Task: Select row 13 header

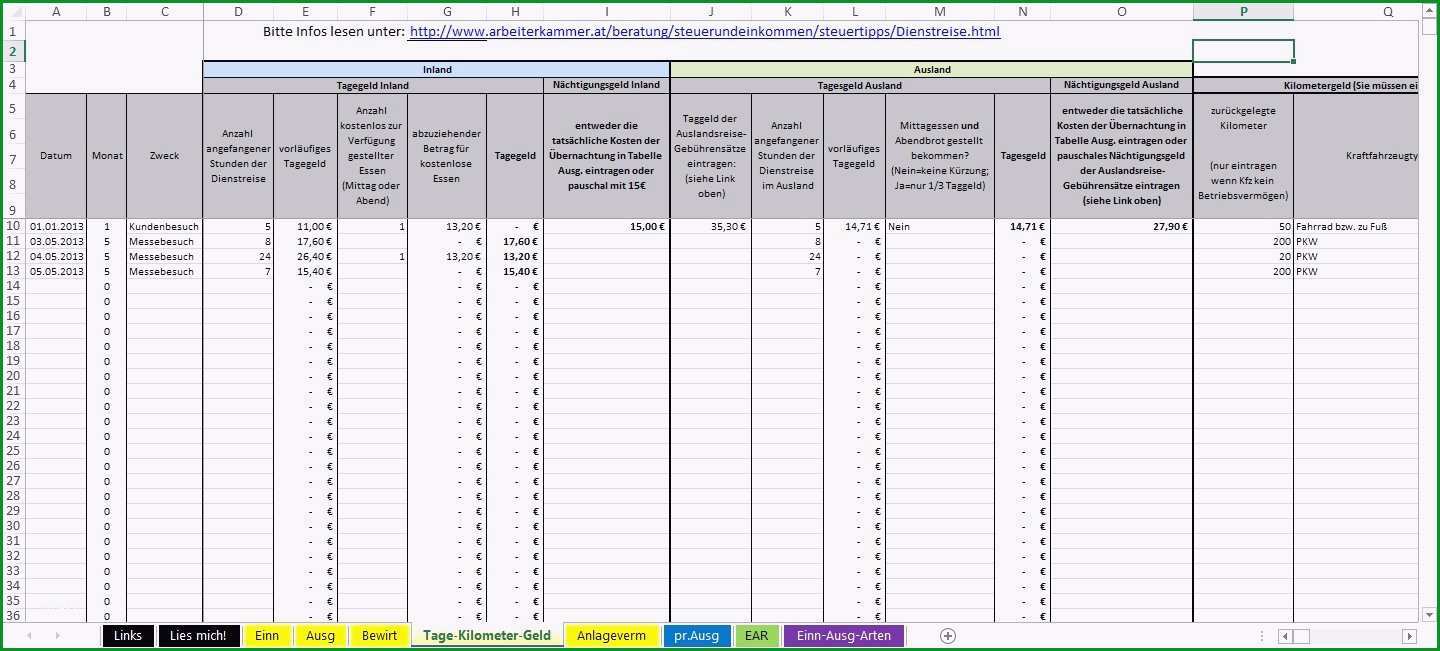Action: pos(13,271)
